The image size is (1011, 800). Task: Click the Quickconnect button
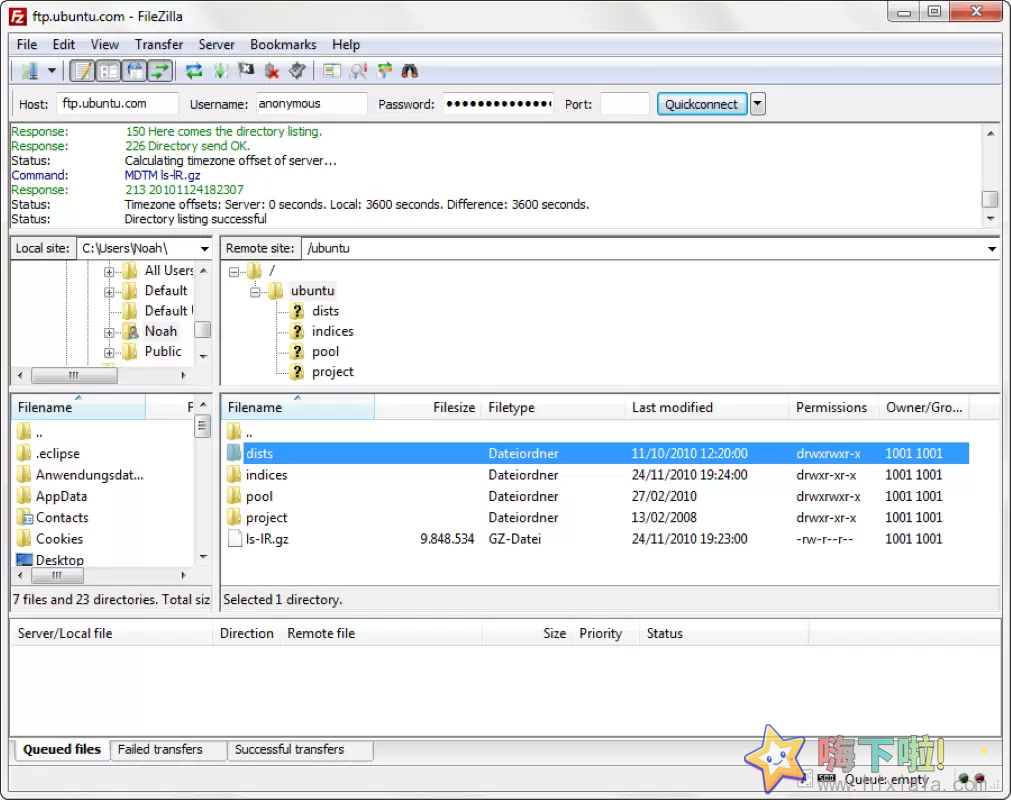[x=701, y=103]
